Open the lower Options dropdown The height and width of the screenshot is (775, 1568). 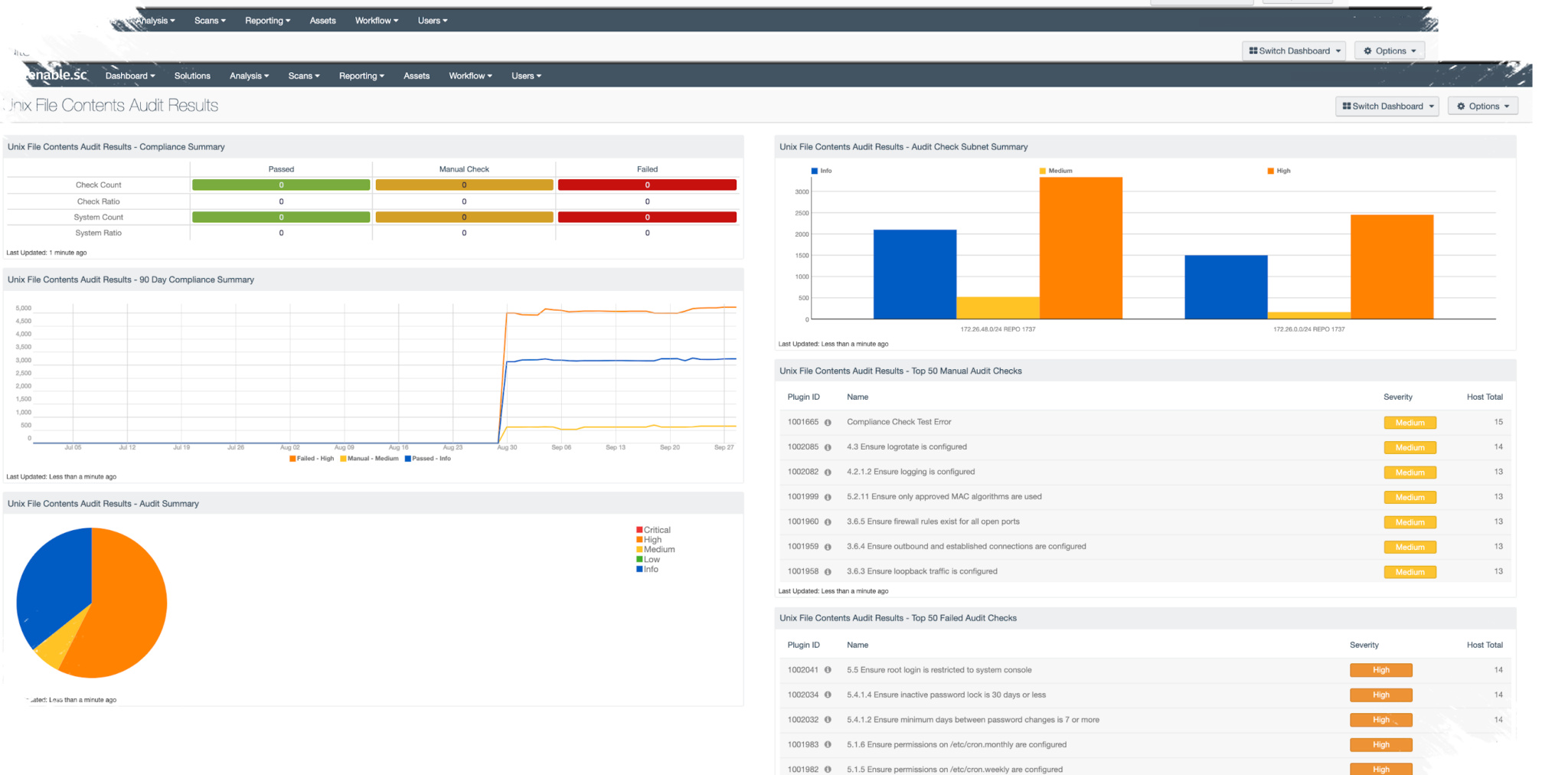[x=1483, y=106]
